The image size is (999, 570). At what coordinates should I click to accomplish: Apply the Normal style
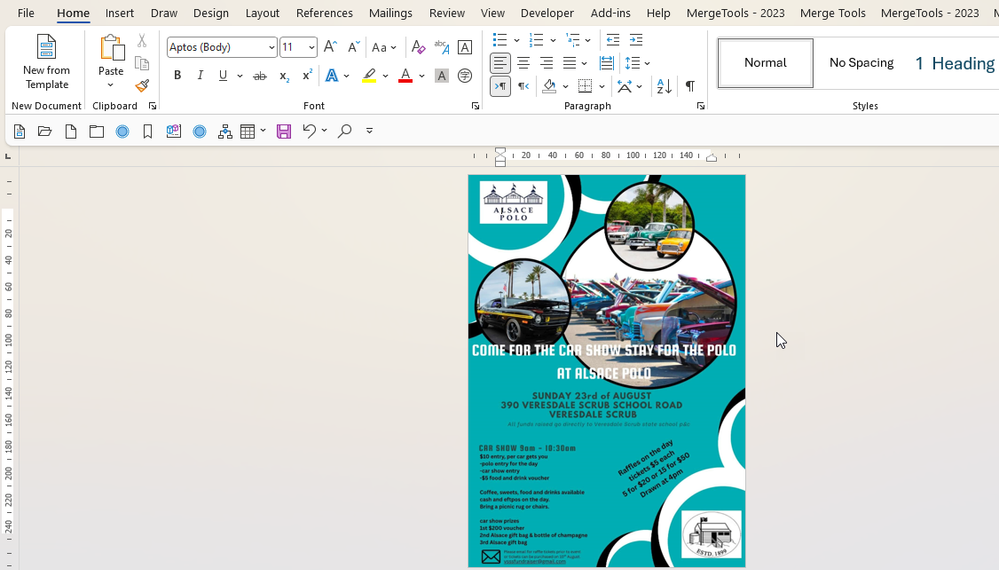[x=765, y=62]
